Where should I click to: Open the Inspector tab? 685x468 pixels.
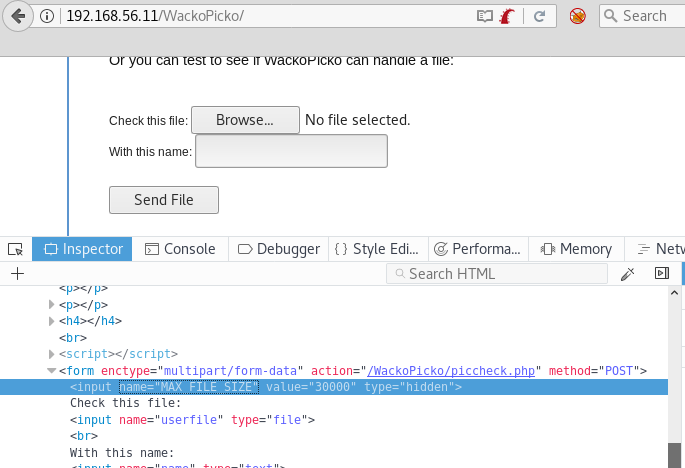coord(82,249)
